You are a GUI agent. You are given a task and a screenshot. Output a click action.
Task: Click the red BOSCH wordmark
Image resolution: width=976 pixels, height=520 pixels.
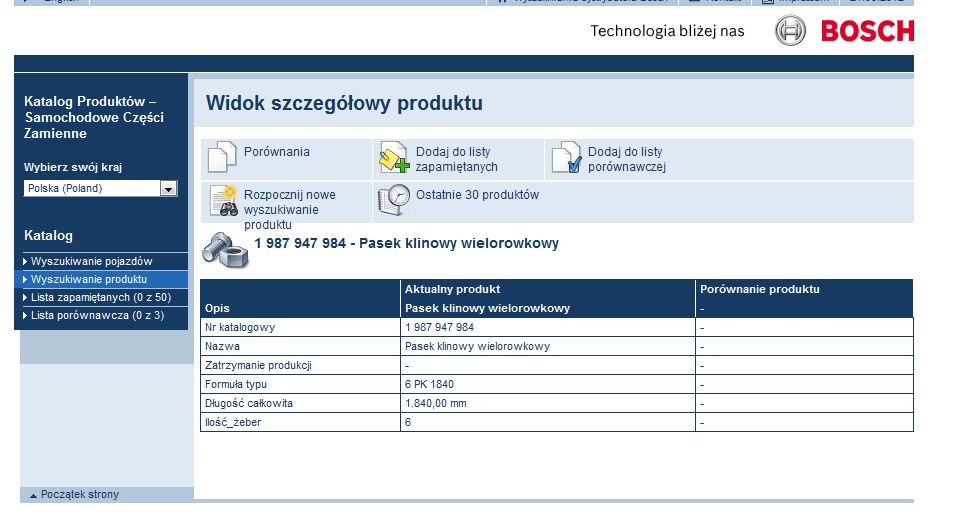coord(868,31)
